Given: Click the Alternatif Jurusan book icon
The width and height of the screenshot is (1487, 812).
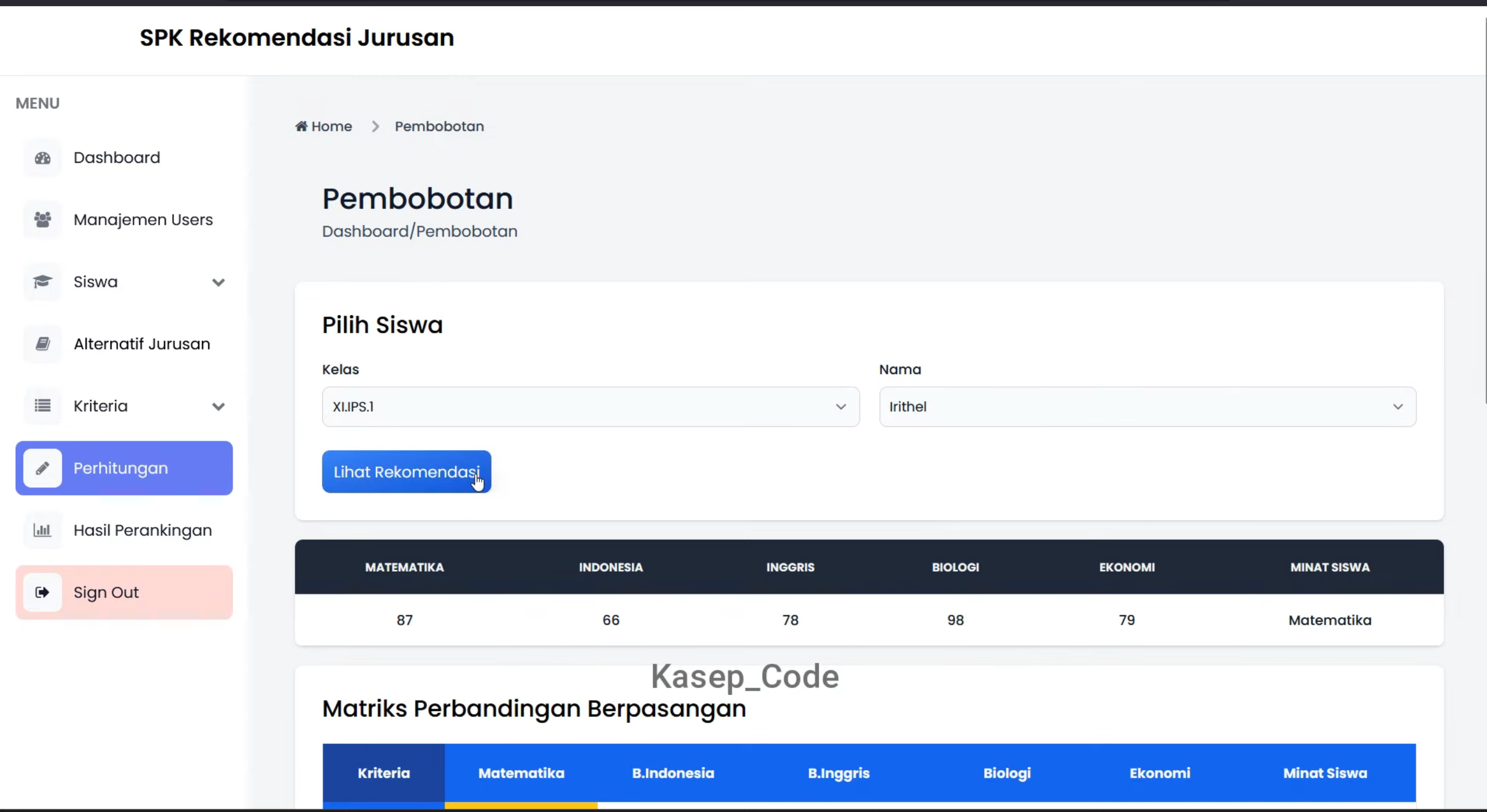Looking at the screenshot, I should pyautogui.click(x=42, y=344).
